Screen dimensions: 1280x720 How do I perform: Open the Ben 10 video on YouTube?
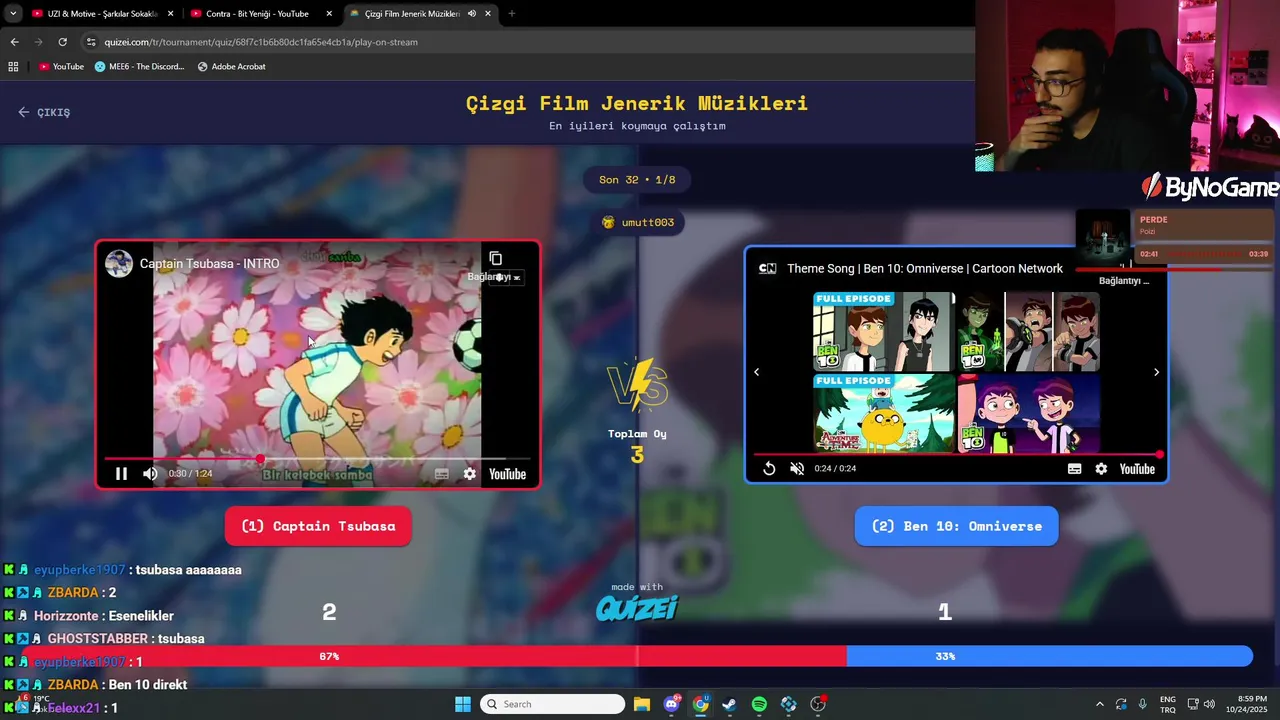click(x=1137, y=469)
